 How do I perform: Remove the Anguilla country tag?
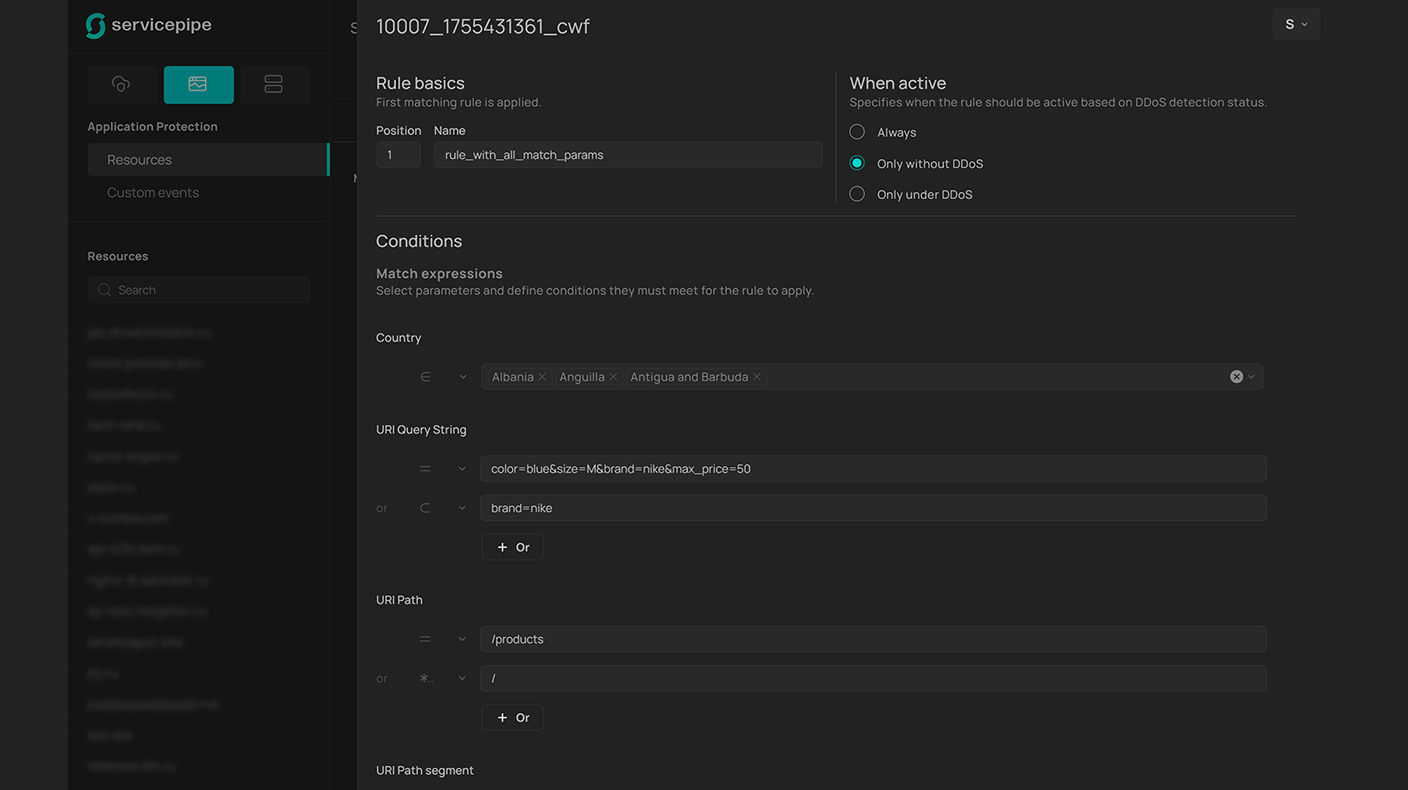point(613,377)
